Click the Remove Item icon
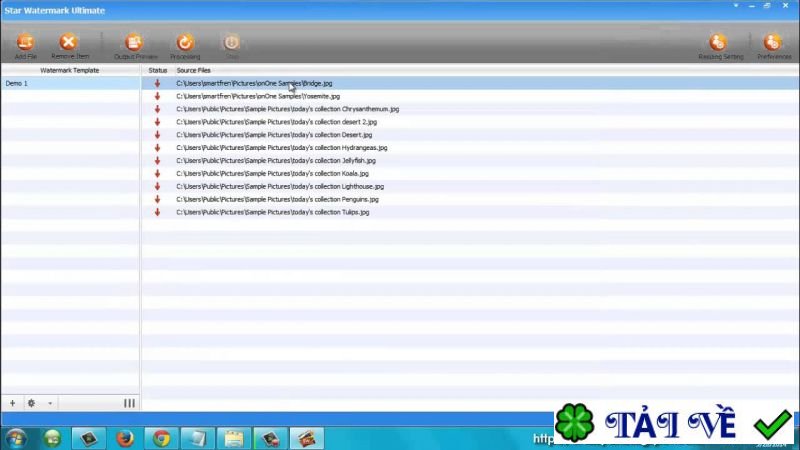The image size is (800, 450). [68, 43]
